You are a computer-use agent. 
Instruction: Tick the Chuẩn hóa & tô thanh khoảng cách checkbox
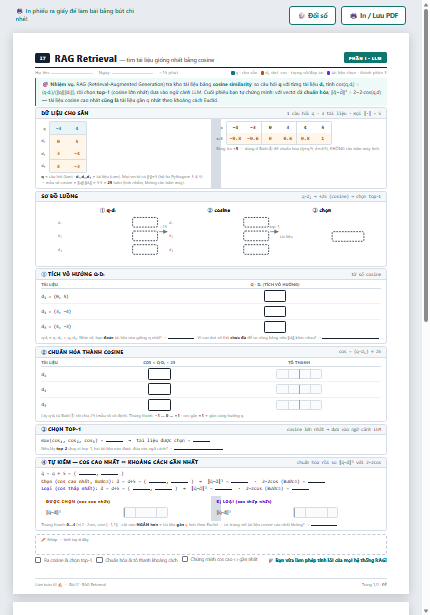click(100, 560)
